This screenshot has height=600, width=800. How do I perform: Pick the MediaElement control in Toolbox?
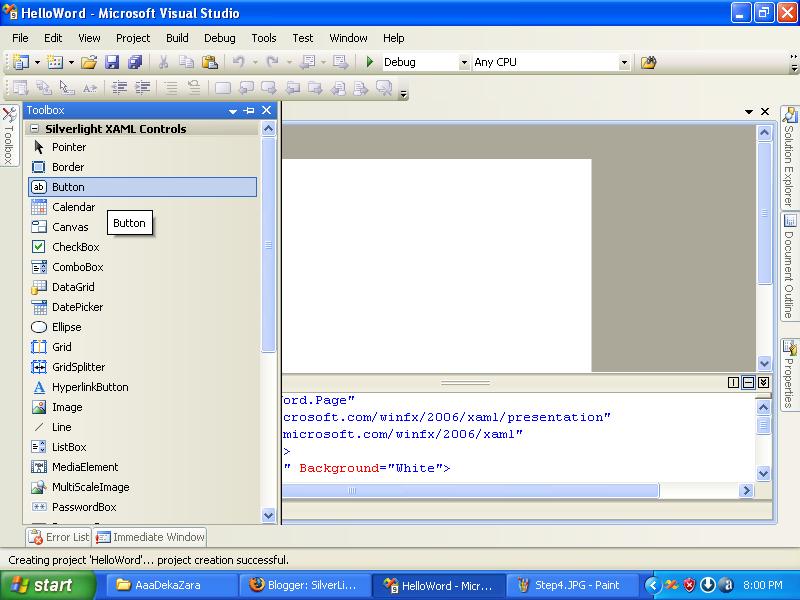click(143, 467)
